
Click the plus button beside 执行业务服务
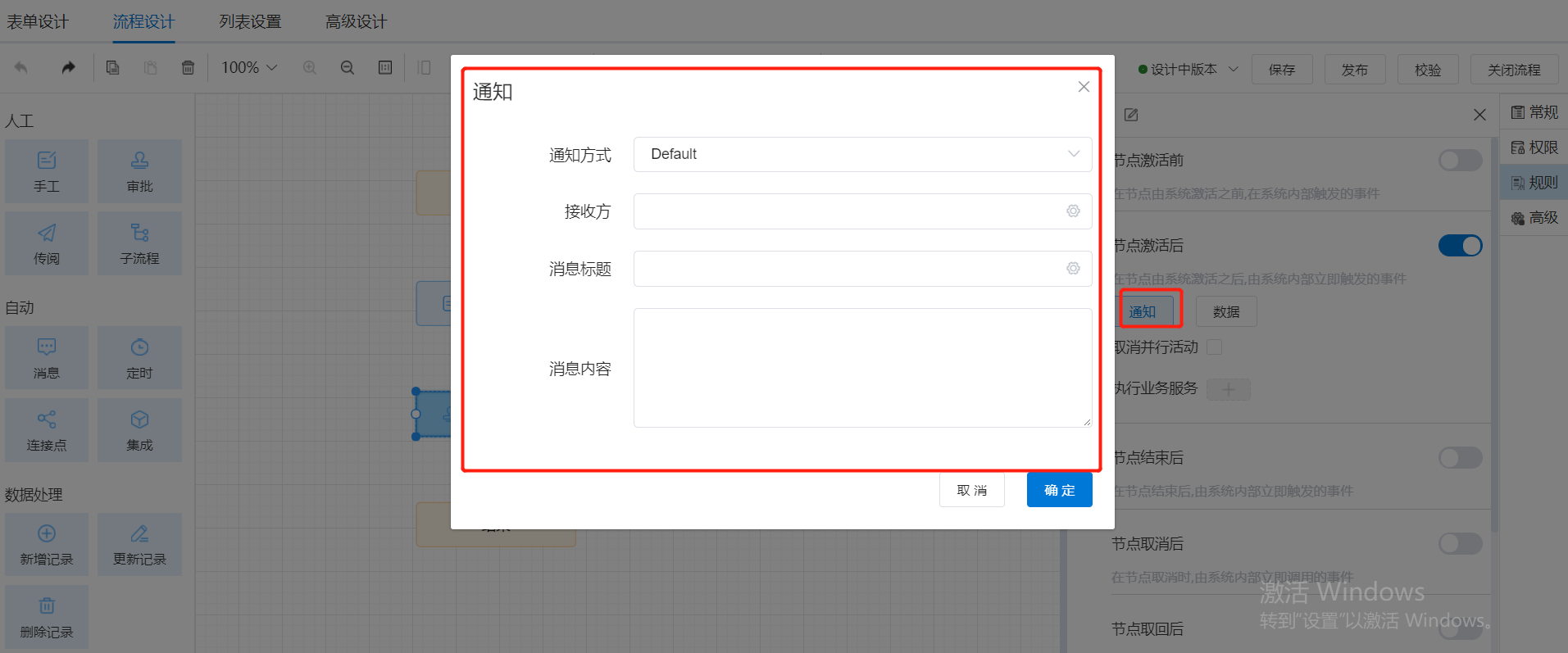coord(1229,389)
